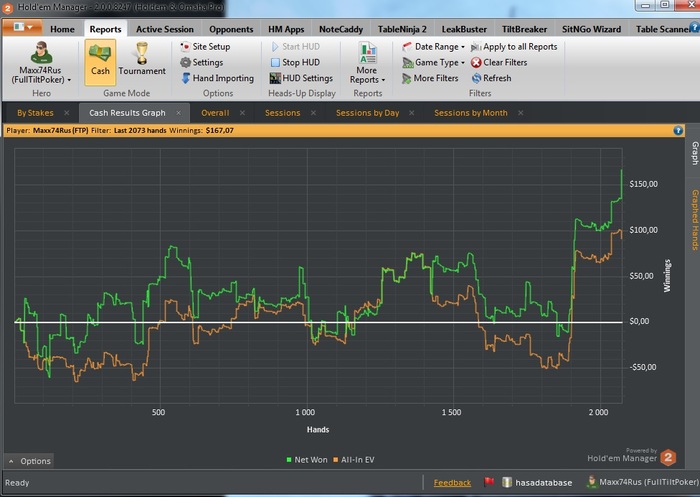
Task: Select Cash game mode
Action: pyautogui.click(x=100, y=62)
